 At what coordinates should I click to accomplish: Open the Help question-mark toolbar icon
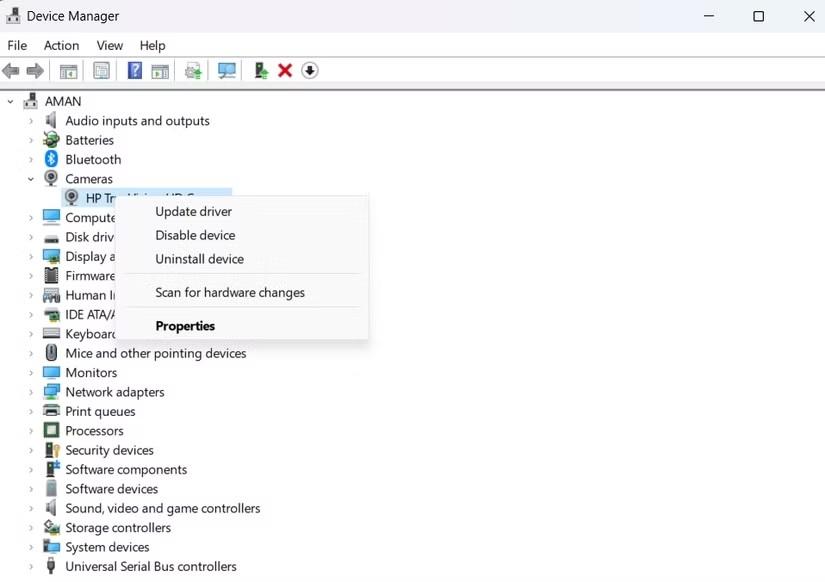click(135, 71)
